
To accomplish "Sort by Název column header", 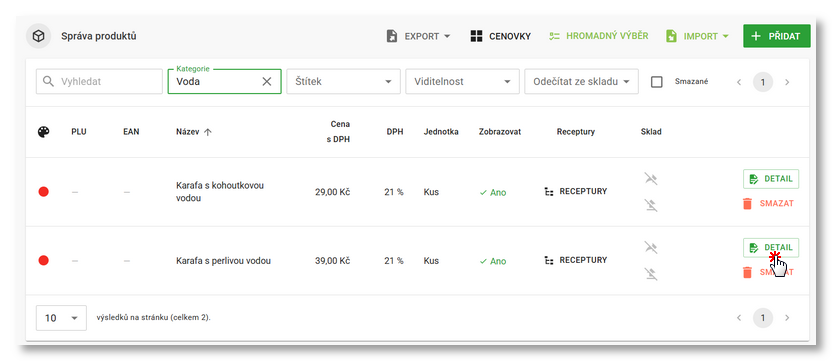I will (188, 132).
